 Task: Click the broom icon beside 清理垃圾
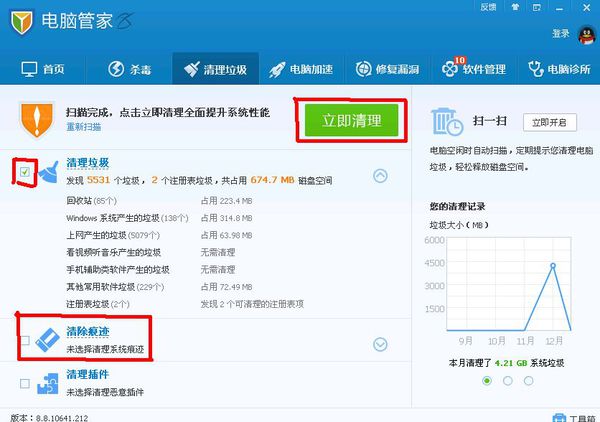pyautogui.click(x=49, y=172)
